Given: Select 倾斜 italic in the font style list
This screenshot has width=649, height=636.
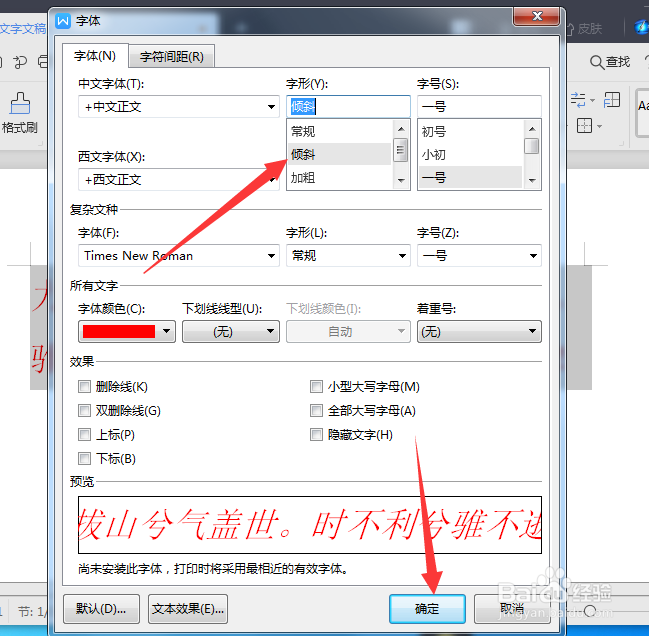Looking at the screenshot, I should click(339, 154).
